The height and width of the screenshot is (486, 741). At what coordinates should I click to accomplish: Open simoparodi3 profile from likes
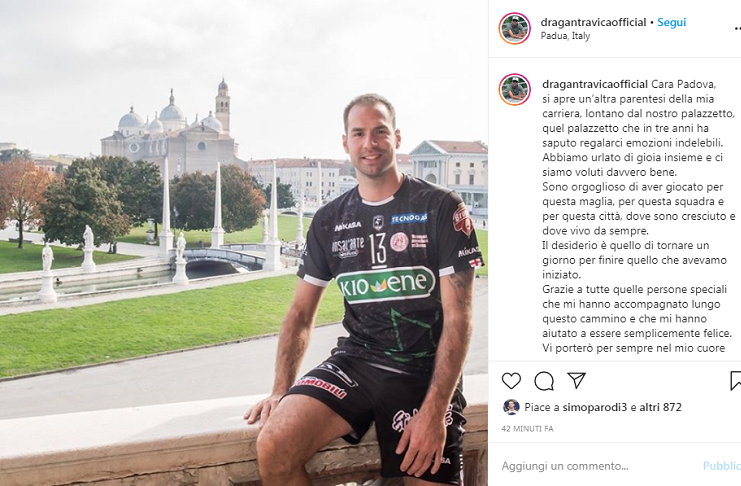tap(595, 407)
